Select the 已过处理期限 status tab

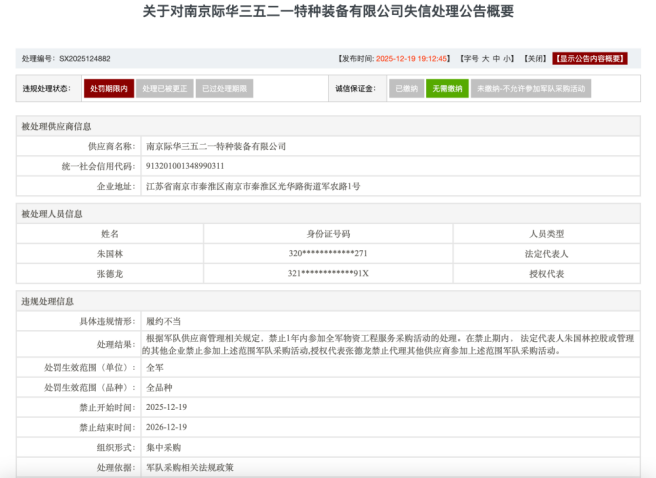coord(224,89)
